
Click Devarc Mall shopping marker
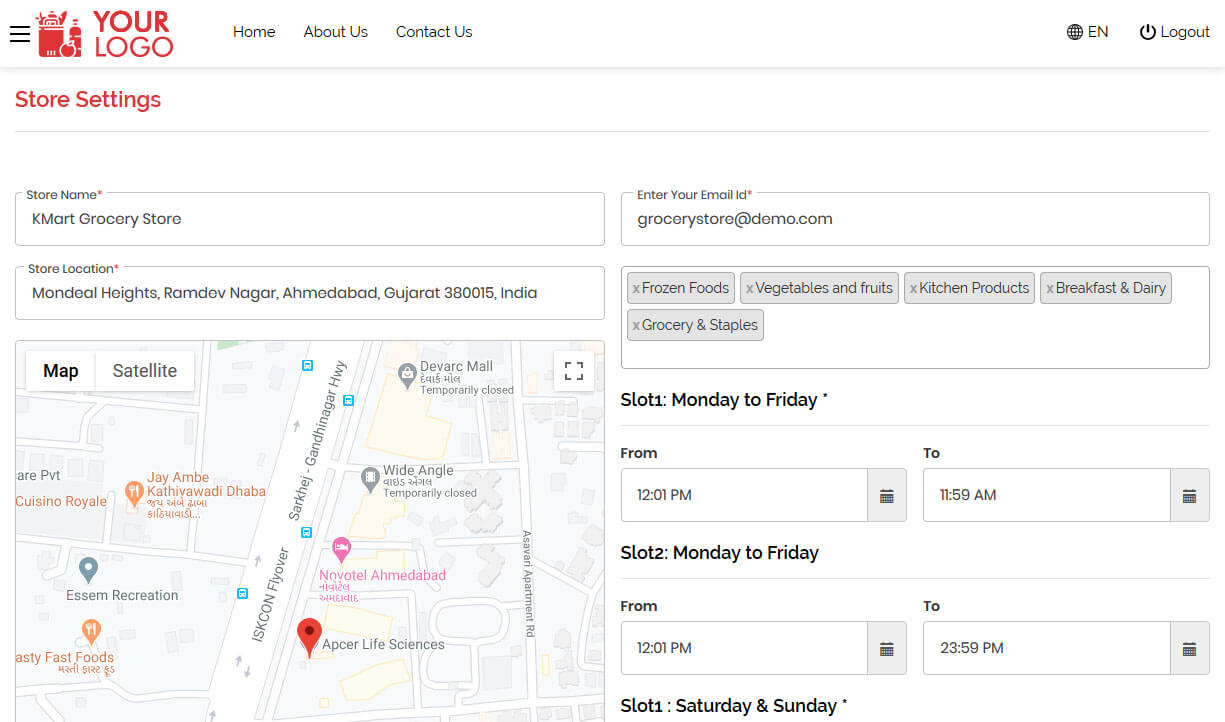tap(407, 375)
